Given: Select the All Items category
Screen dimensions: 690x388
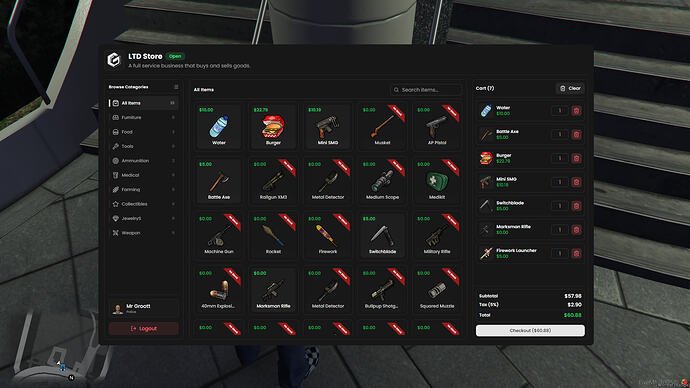Looking at the screenshot, I should (143, 103).
